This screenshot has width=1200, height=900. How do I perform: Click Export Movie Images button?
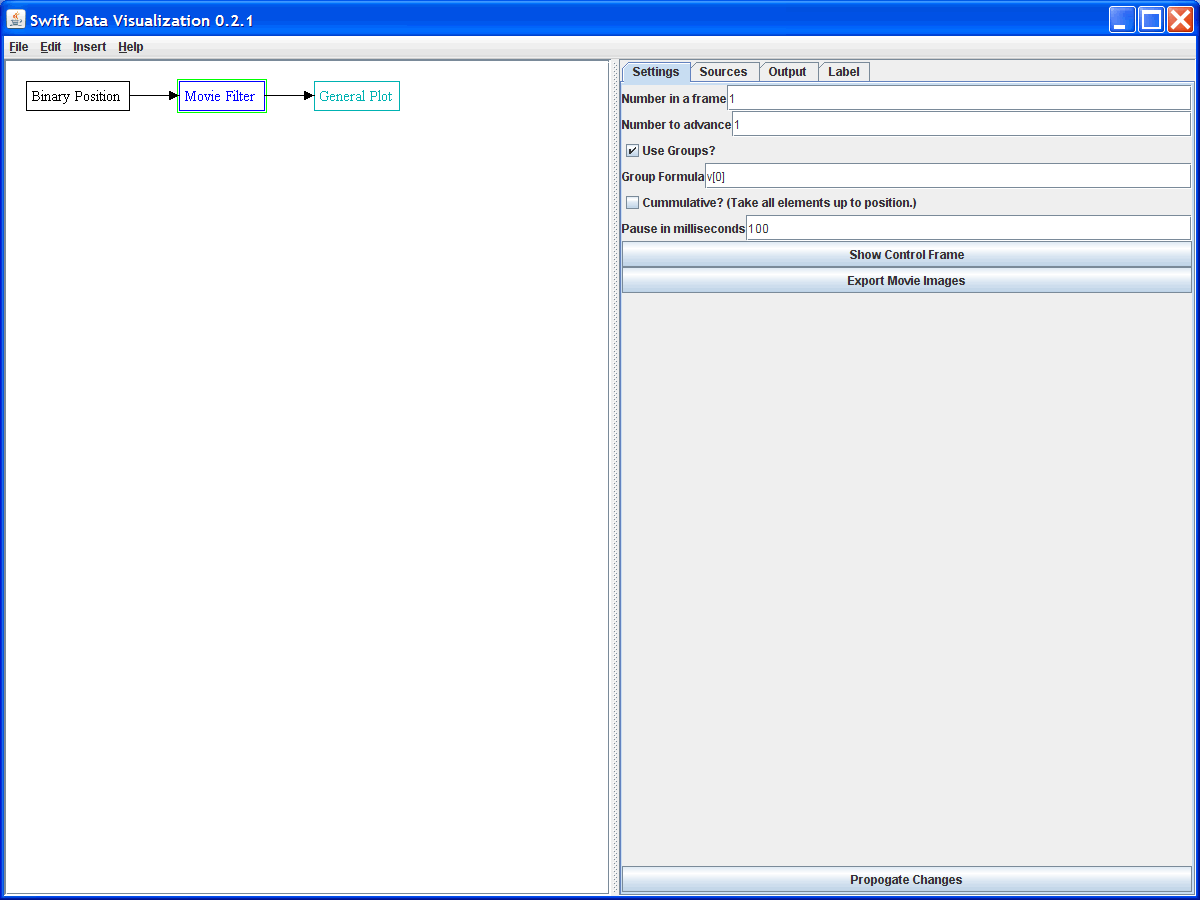[x=907, y=281]
